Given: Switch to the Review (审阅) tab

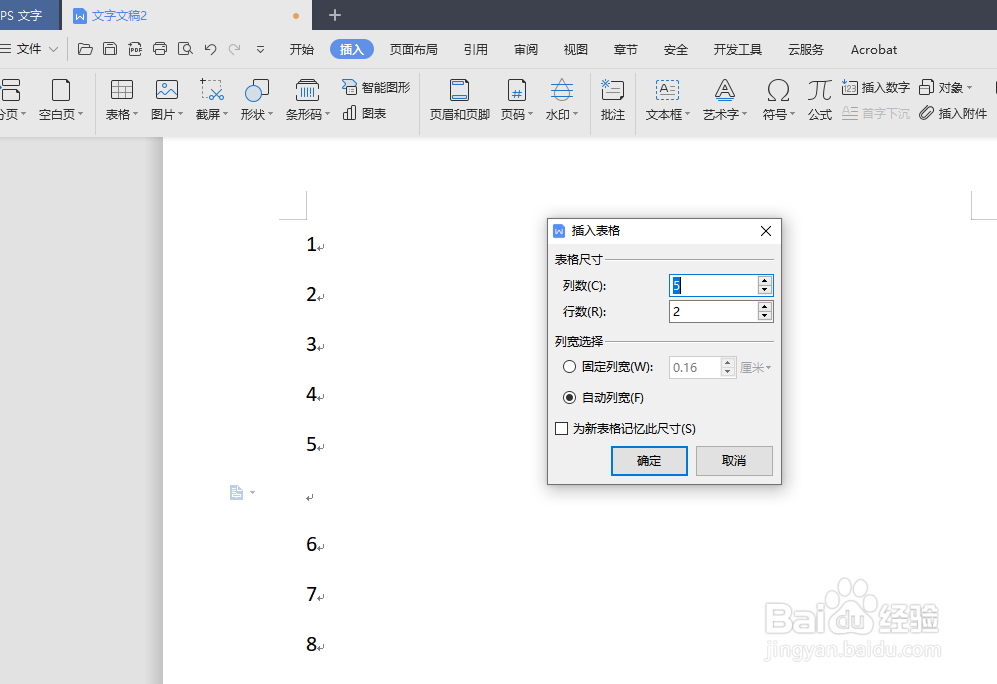Looking at the screenshot, I should coord(526,50).
